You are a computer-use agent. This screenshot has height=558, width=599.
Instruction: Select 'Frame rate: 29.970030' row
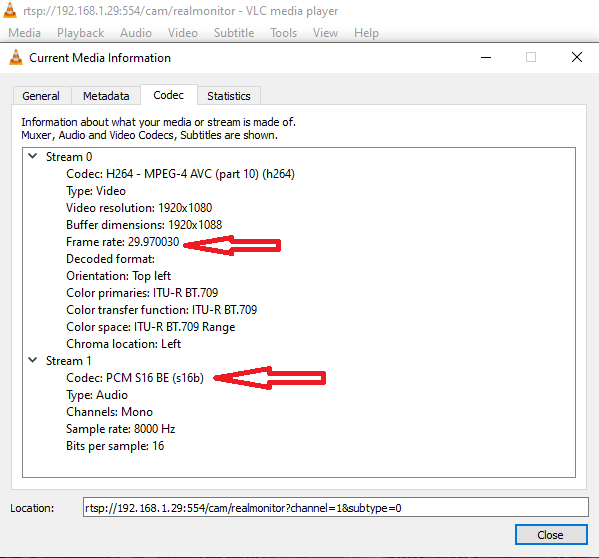[123, 242]
